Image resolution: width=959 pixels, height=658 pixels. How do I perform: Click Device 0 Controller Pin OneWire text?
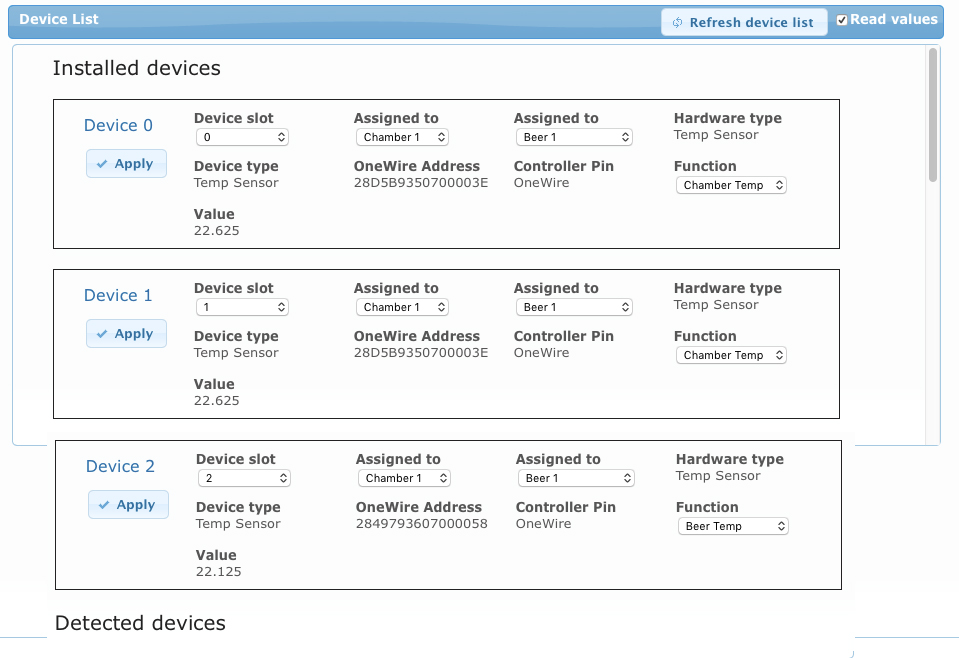(x=541, y=183)
